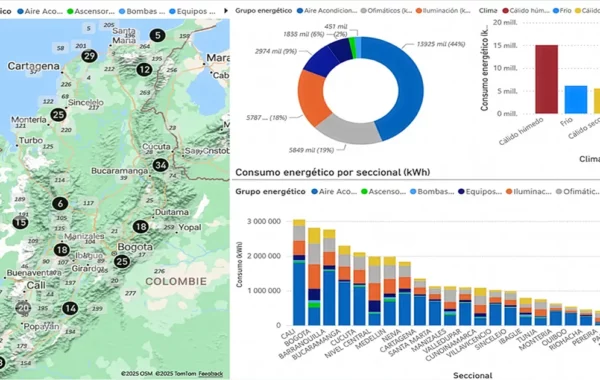The width and height of the screenshot is (600, 380).
Task: Click the Bucaramanga city label on map
Action: [x=119, y=171]
